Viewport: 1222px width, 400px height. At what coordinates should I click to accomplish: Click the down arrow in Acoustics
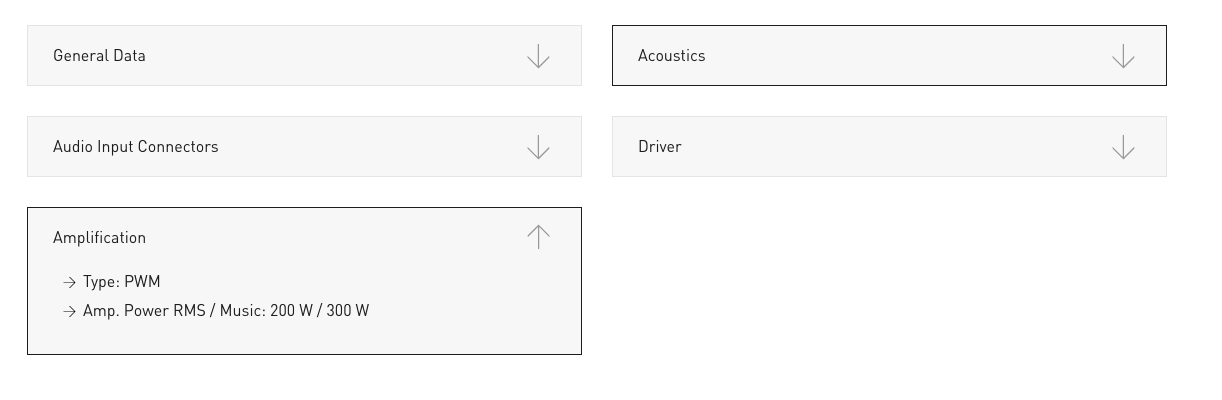point(1123,56)
